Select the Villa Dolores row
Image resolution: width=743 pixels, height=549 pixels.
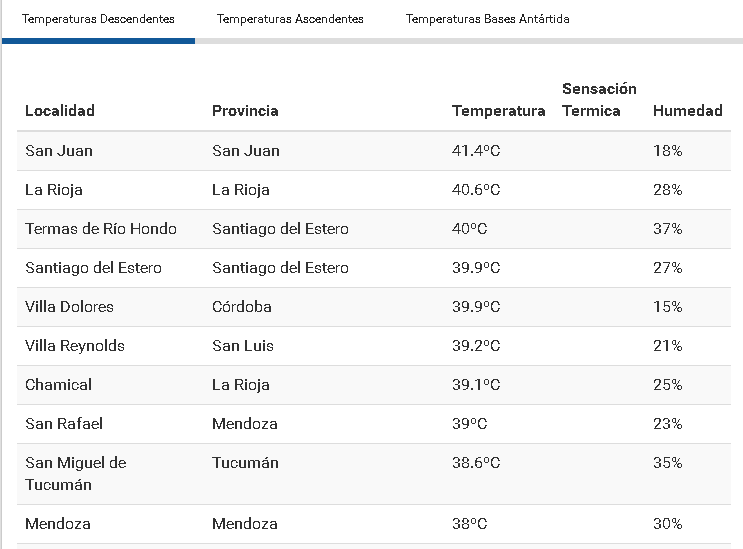click(70, 307)
